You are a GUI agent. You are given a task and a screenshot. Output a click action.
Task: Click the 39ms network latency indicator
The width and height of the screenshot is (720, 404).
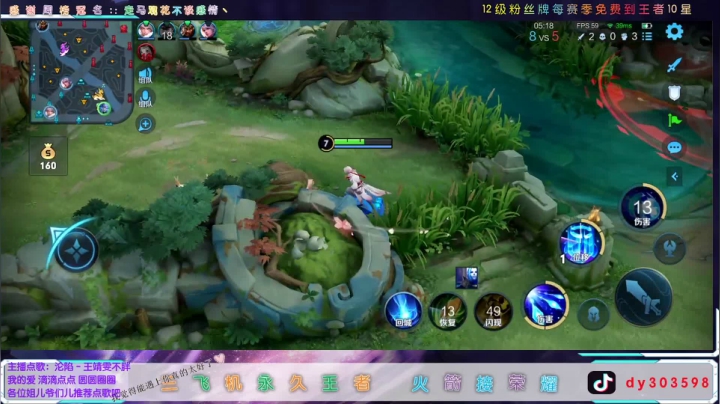click(x=619, y=26)
